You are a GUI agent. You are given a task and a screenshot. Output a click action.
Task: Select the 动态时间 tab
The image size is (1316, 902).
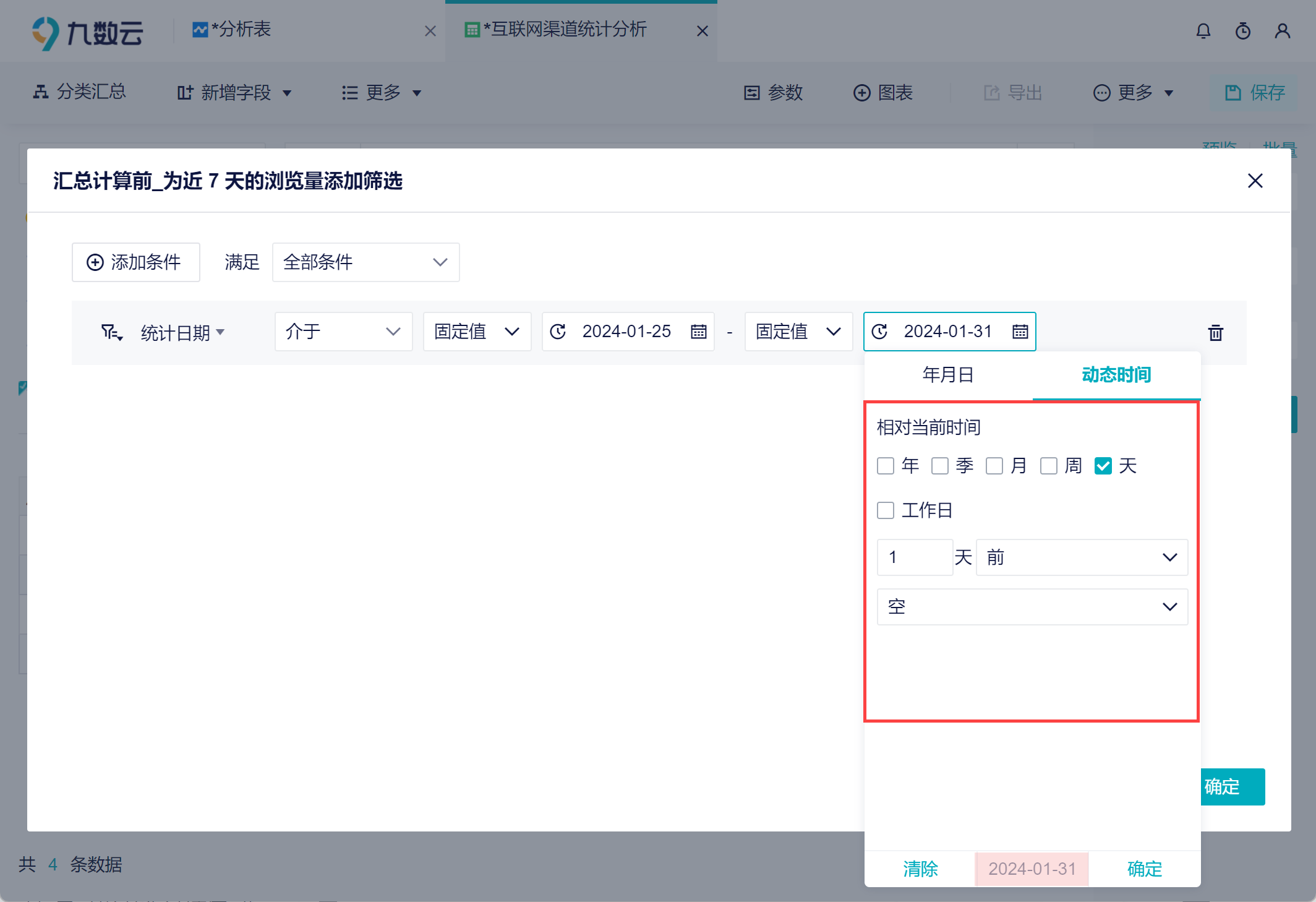coord(1116,375)
